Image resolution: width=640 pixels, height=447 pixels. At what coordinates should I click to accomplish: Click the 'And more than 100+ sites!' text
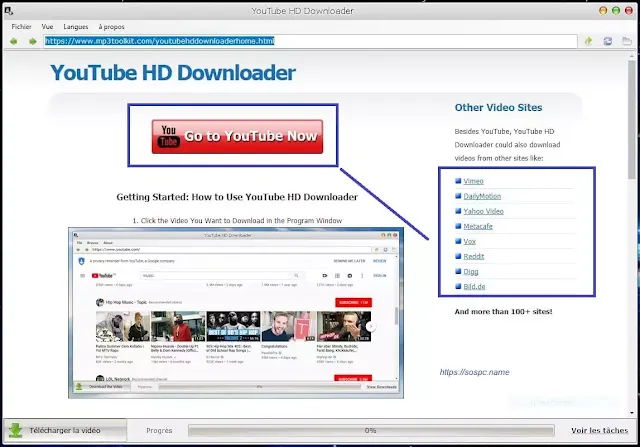point(503,311)
